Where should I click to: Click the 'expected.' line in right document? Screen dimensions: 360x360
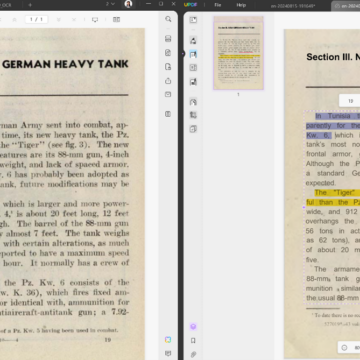(321, 183)
